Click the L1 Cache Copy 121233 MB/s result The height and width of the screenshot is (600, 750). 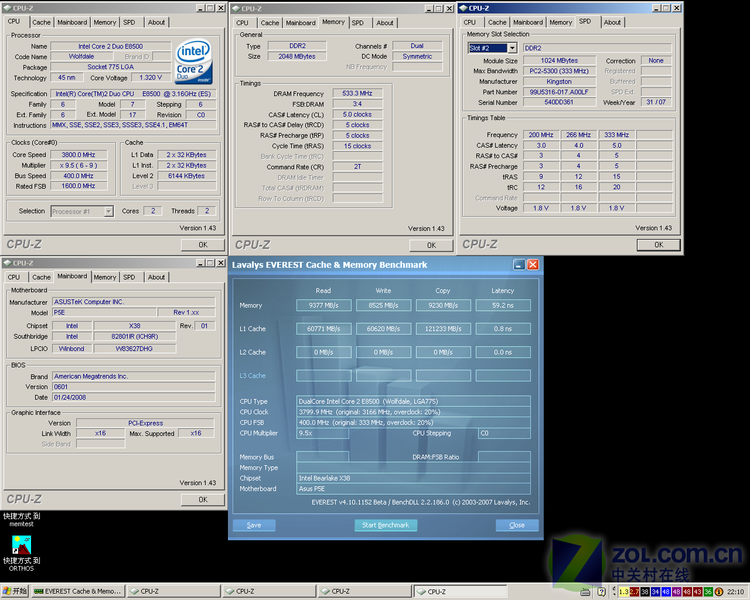443,329
